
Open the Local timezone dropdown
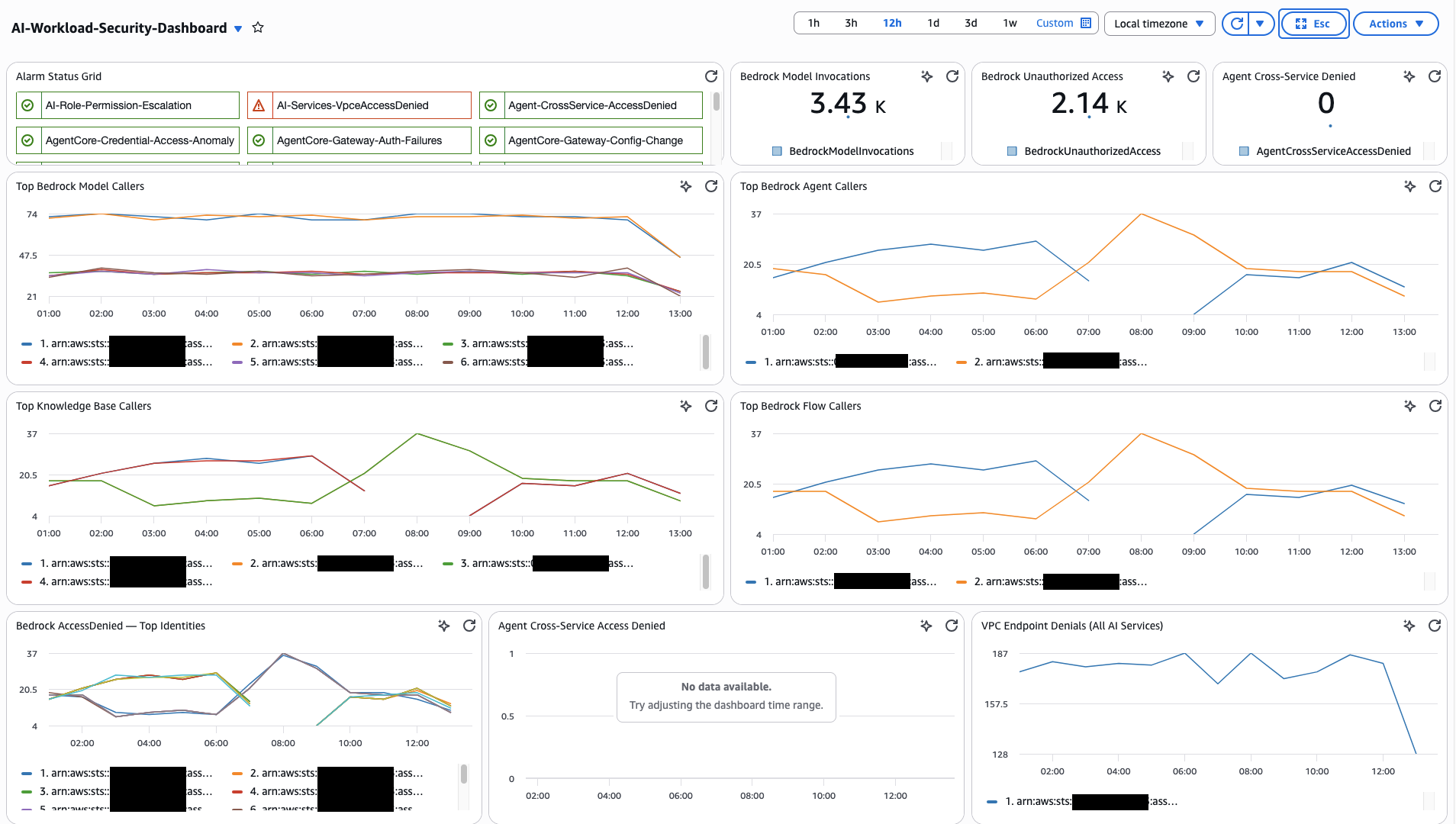point(1158,24)
